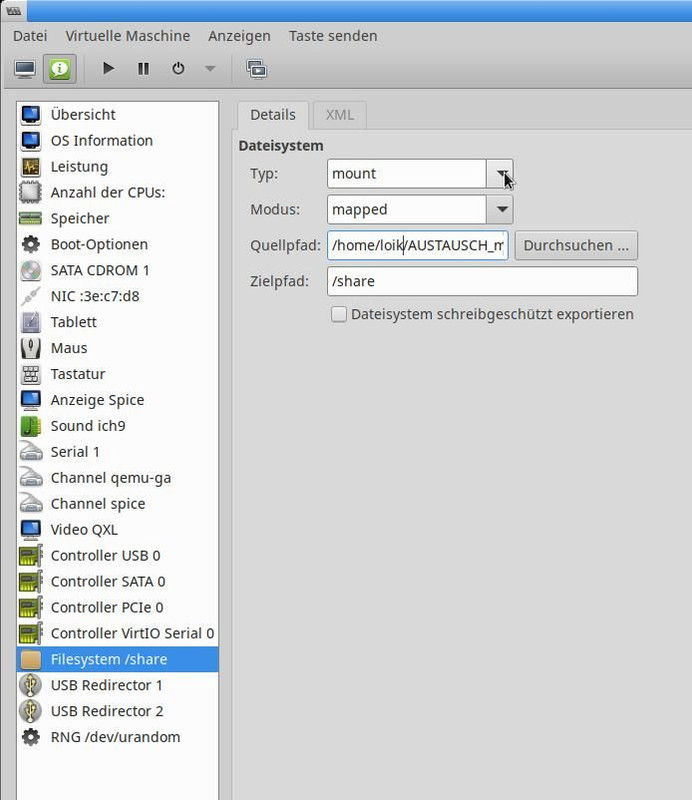Screen dimensions: 692x800
Task: Click the Durchsuchen button
Action: coord(576,245)
